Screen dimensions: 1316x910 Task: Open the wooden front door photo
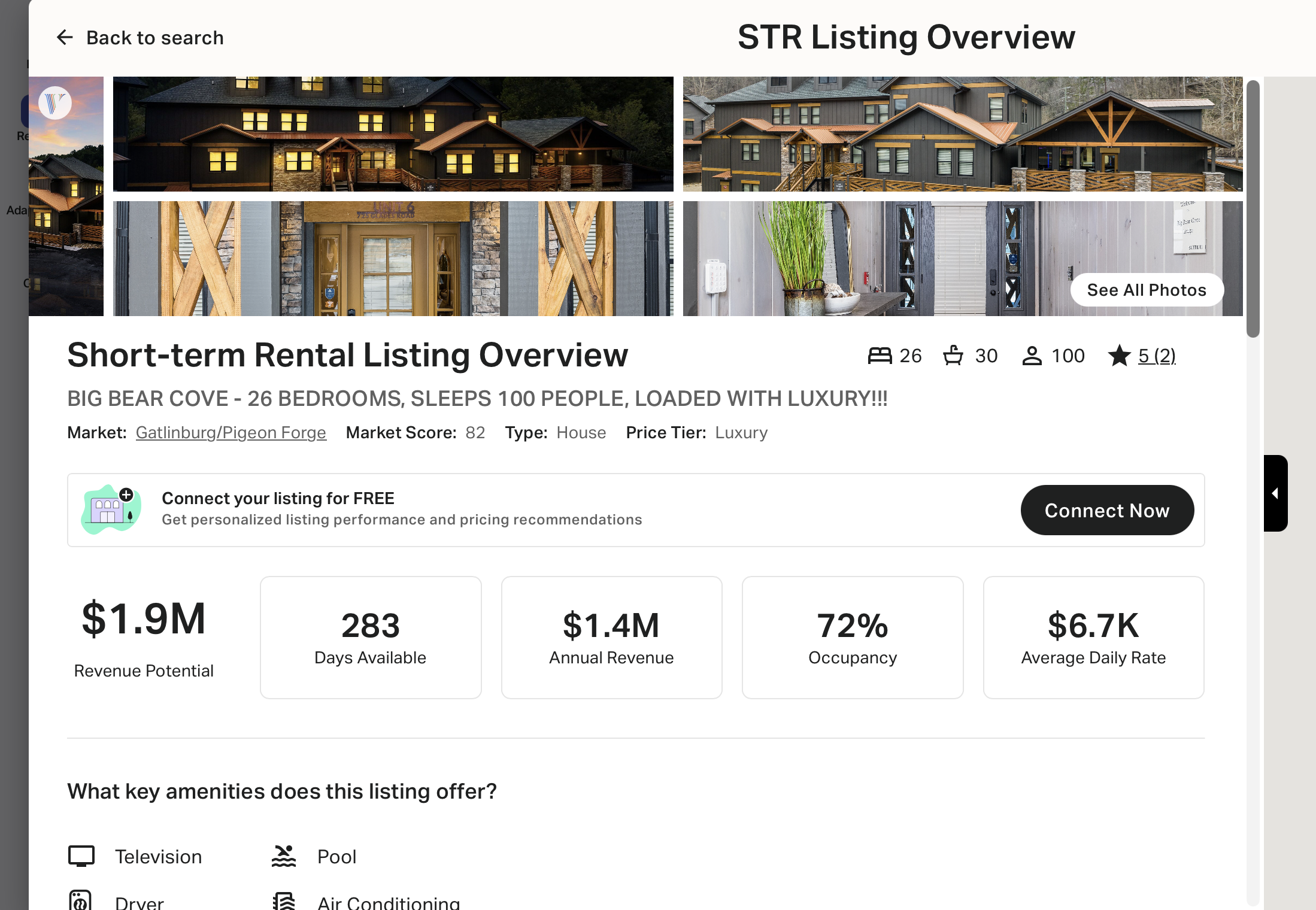tap(393, 259)
